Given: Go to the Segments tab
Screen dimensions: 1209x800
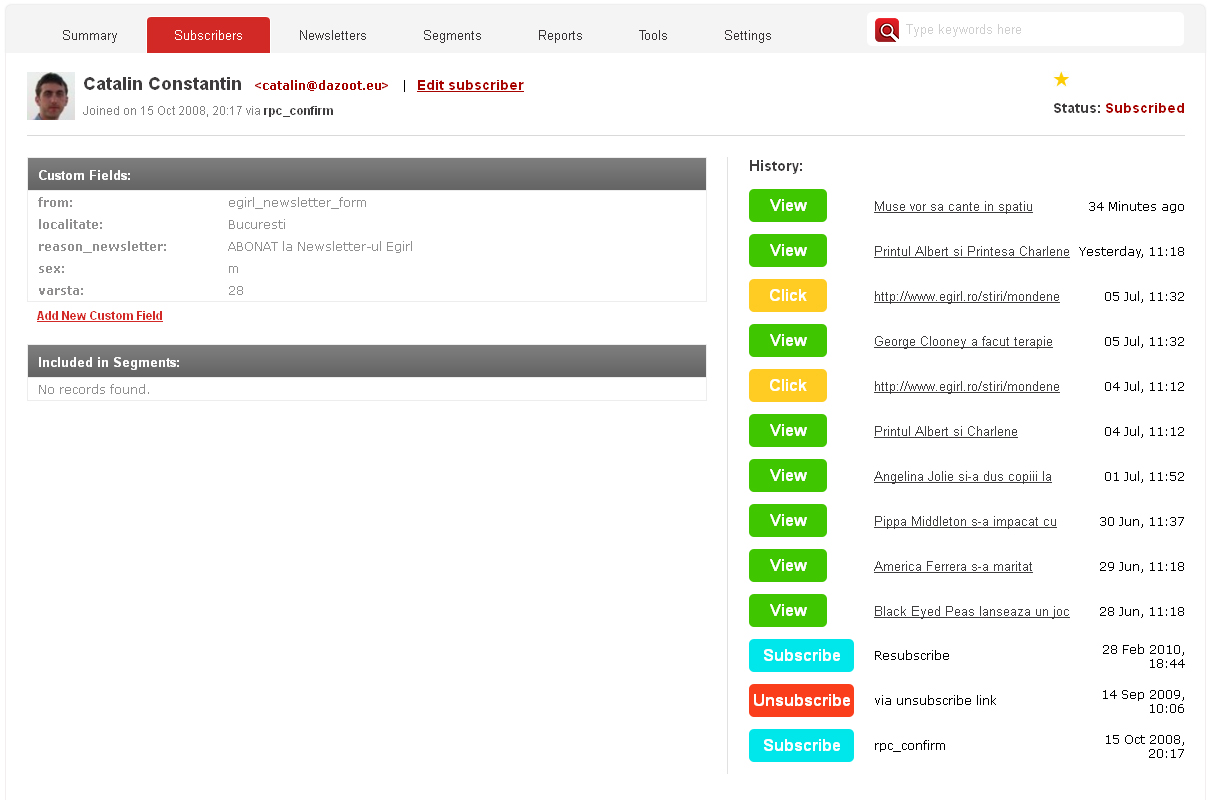Looking at the screenshot, I should (x=452, y=35).
